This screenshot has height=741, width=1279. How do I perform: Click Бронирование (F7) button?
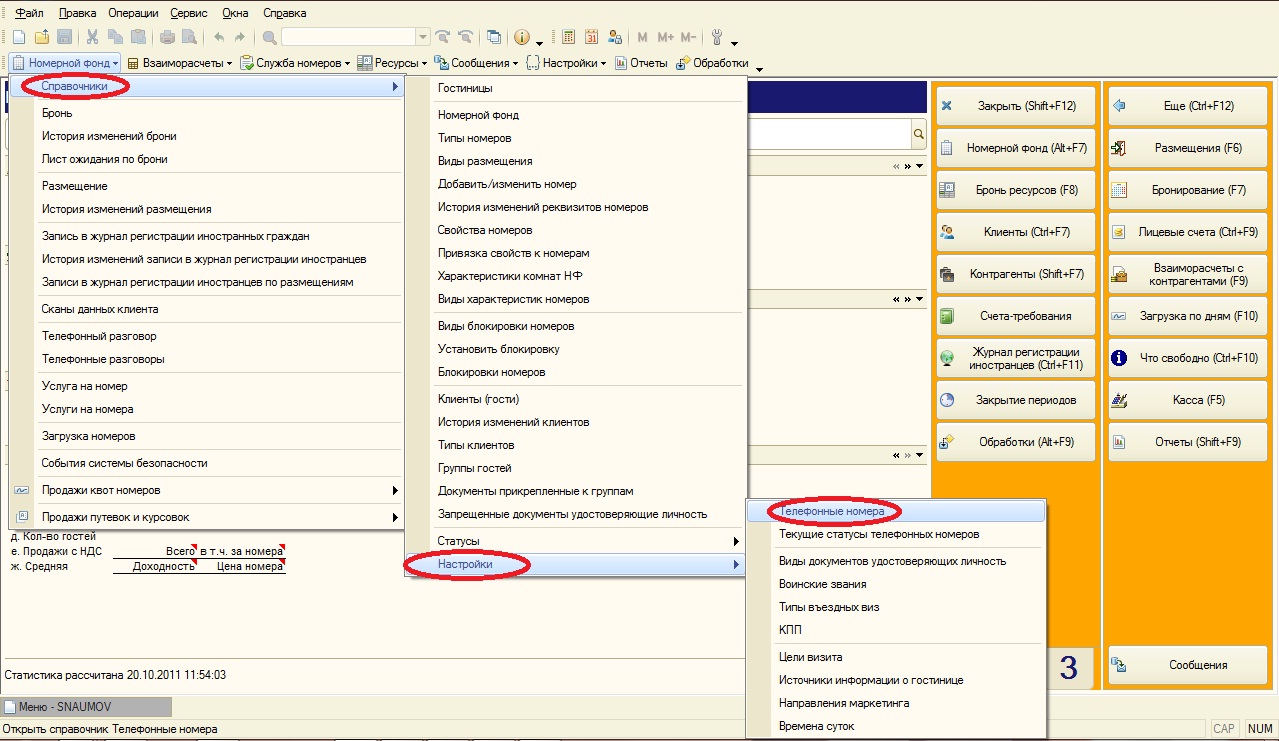[1188, 190]
